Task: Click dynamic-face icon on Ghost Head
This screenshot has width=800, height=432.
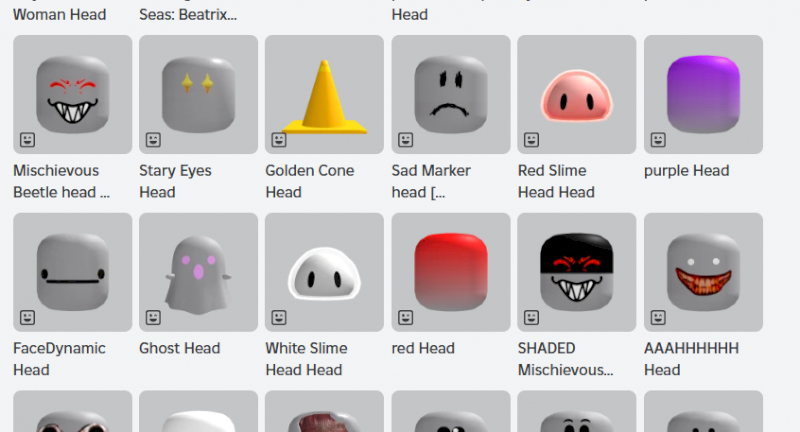Action: pyautogui.click(x=153, y=318)
